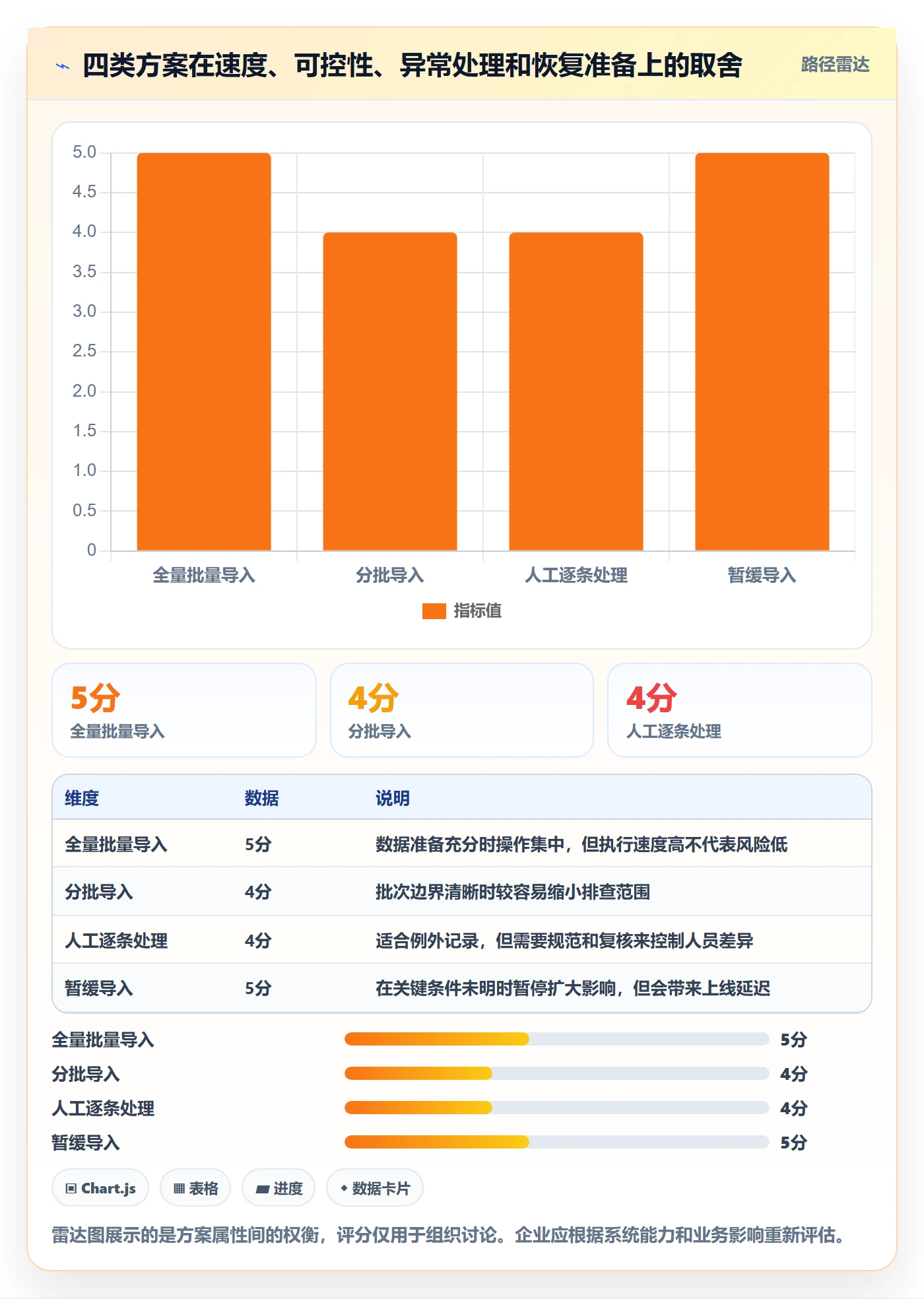The image size is (924, 1299).
Task: Select the 人工逐条处理 table row name
Action: pos(116,941)
